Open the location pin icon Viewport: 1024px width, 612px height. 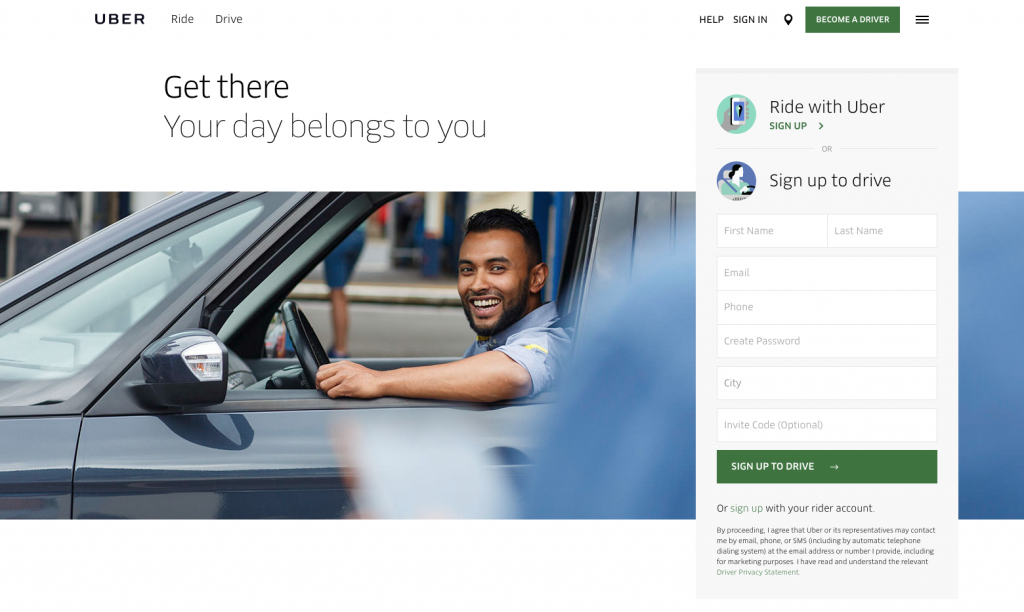(788, 20)
